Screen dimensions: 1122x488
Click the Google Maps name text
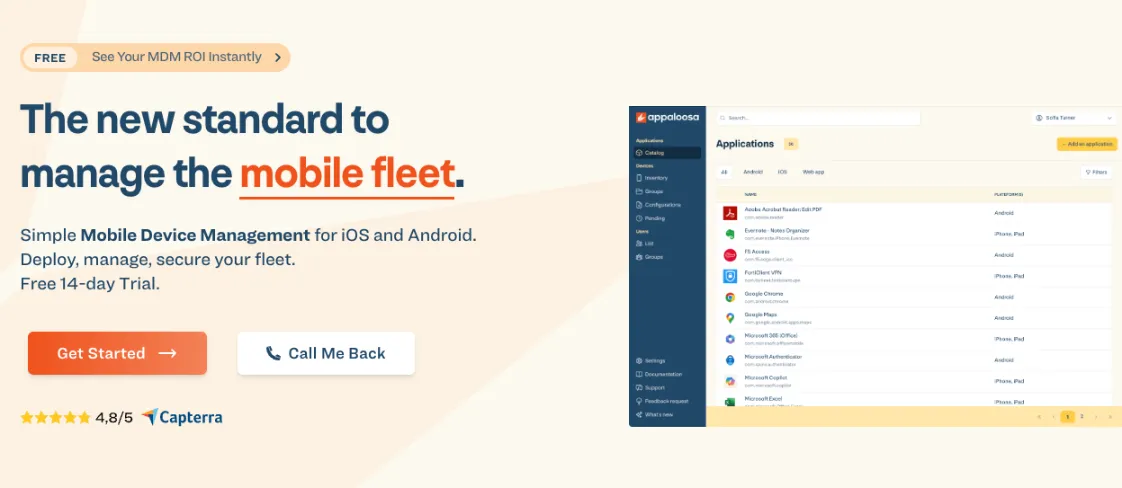tap(761, 315)
